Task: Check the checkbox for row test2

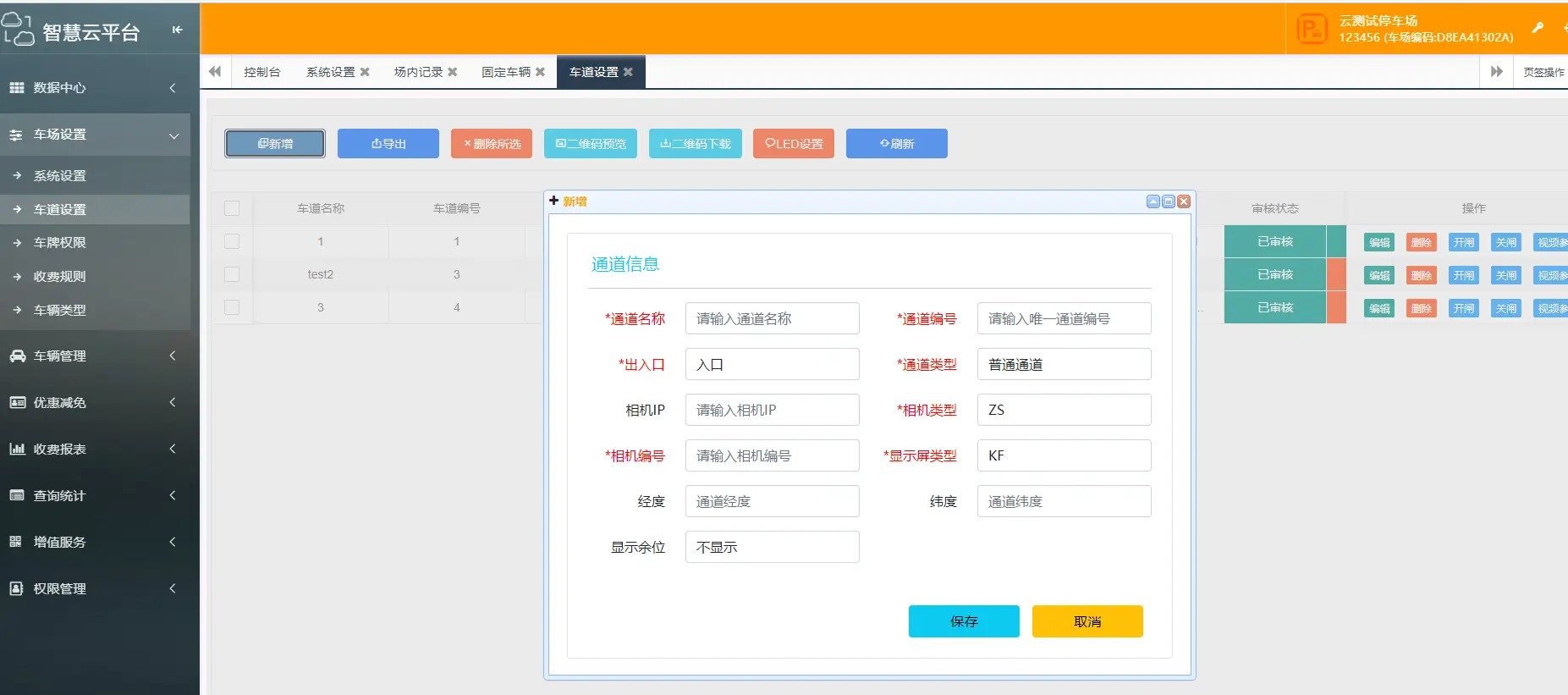Action: click(x=232, y=274)
